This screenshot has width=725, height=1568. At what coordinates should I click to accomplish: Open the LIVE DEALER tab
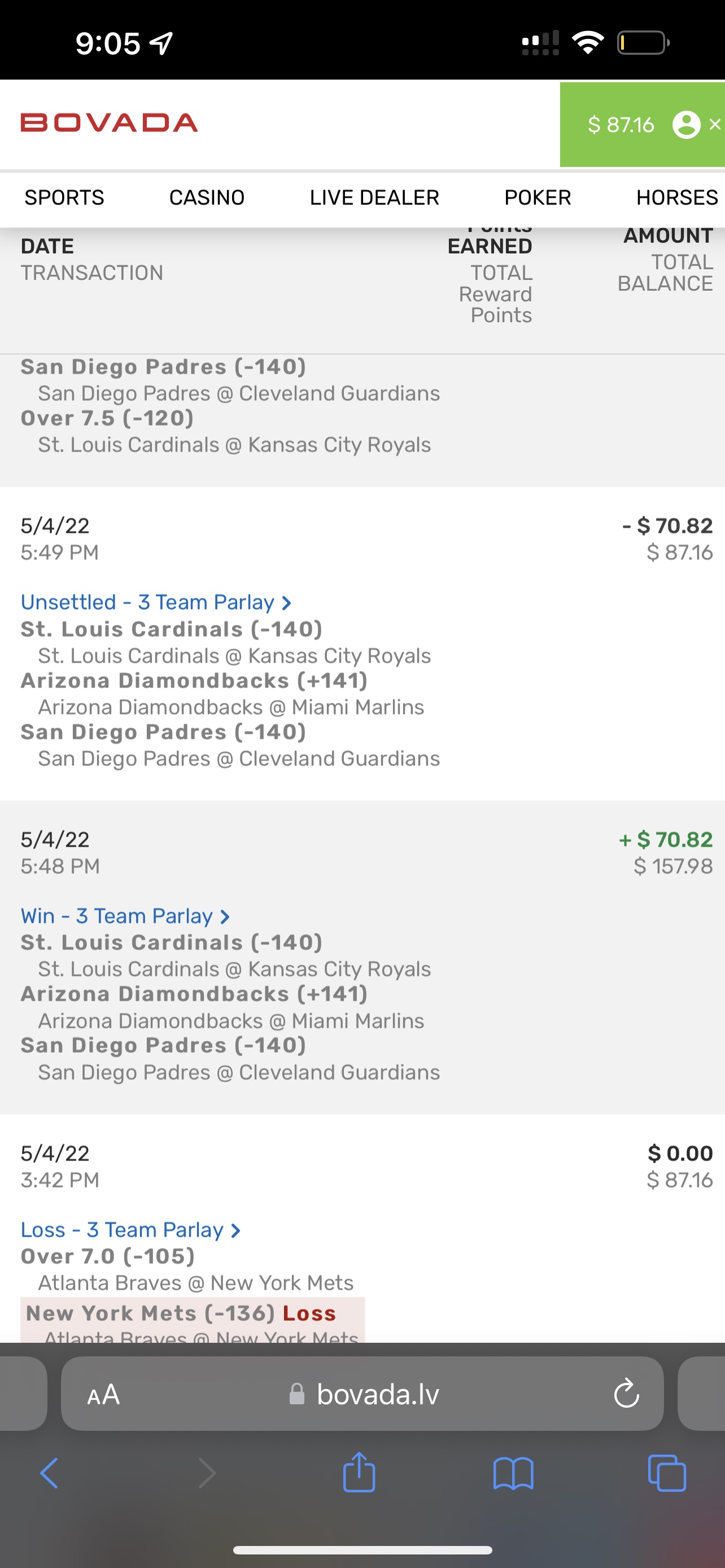coord(374,198)
